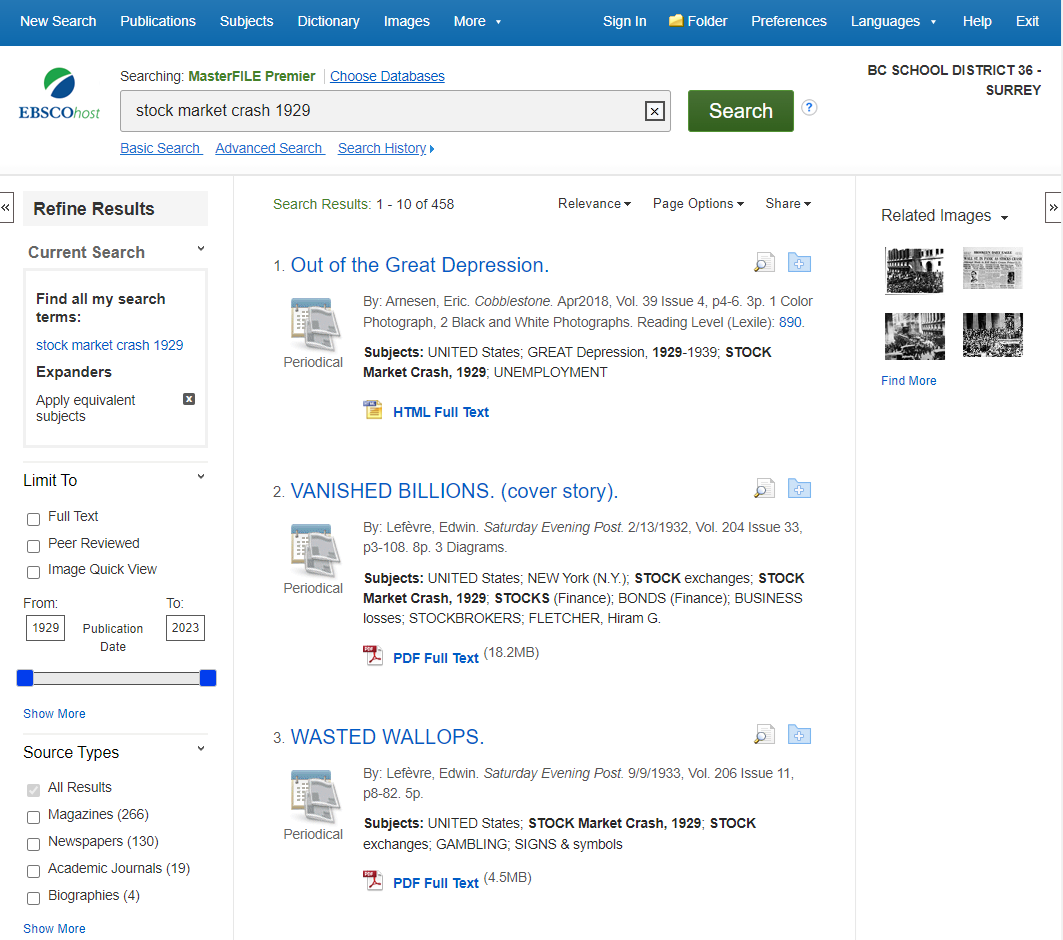Open the bottom-left related image of street cars
Viewport: 1063px width, 940px height.
click(x=915, y=336)
